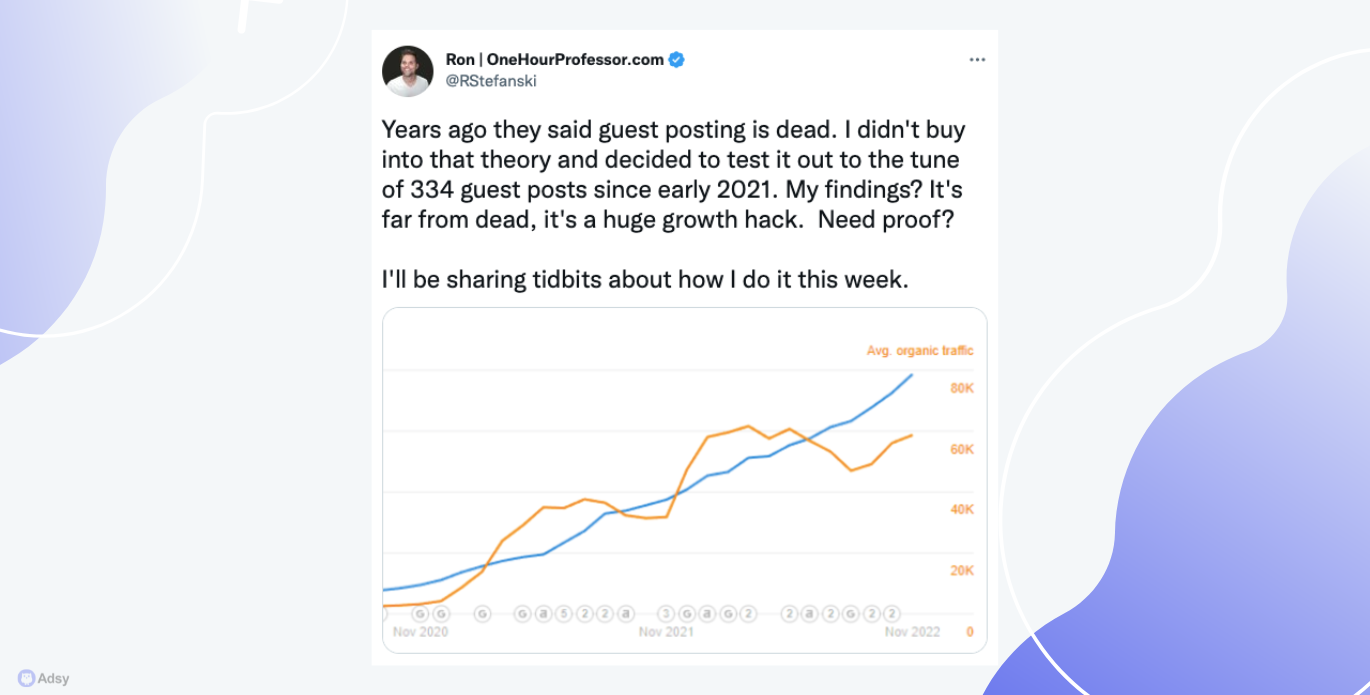Select the 'Nov 2022' date label

coord(912,632)
